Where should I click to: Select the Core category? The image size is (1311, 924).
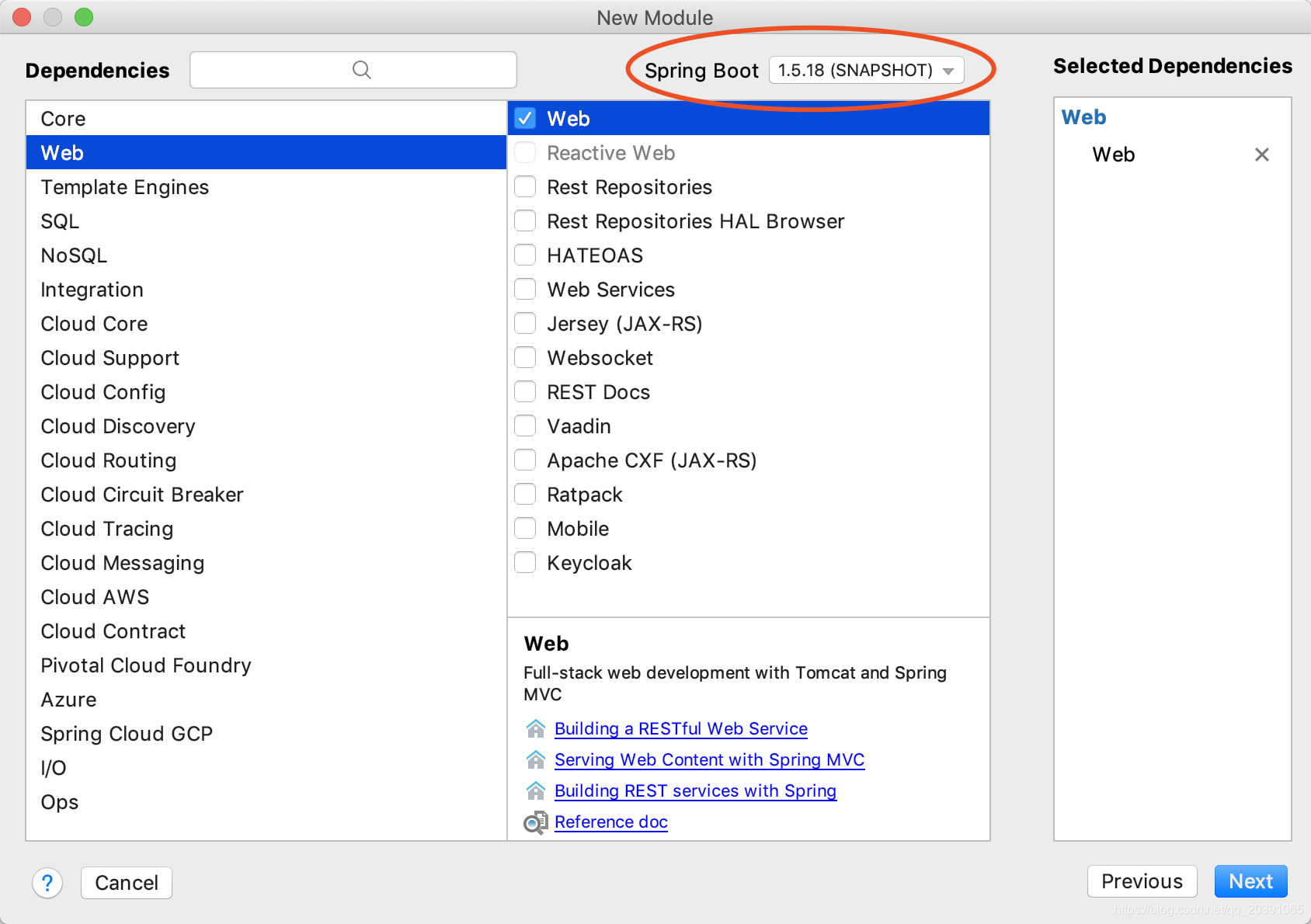pos(266,119)
